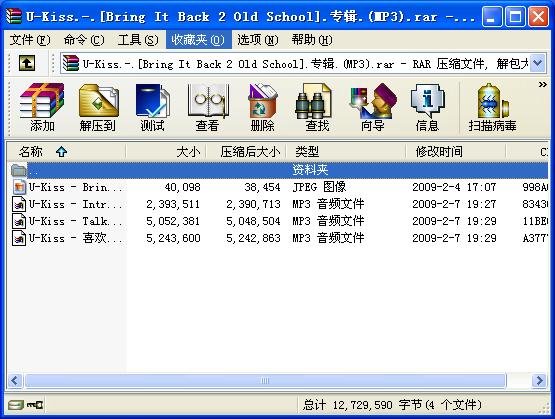The height and width of the screenshot is (419, 555).
Task: Click the 添加 (Add) toolbar icon
Action: [42, 108]
